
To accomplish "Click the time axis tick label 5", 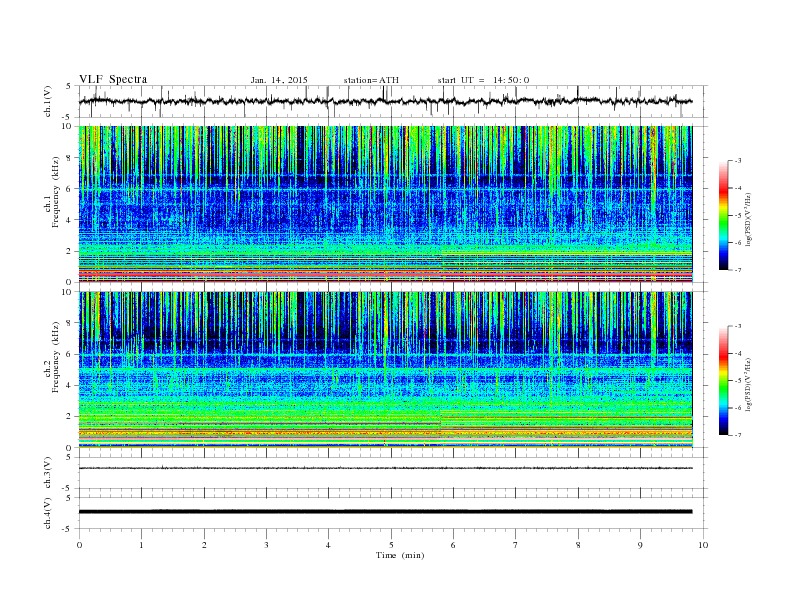I will 391,545.
